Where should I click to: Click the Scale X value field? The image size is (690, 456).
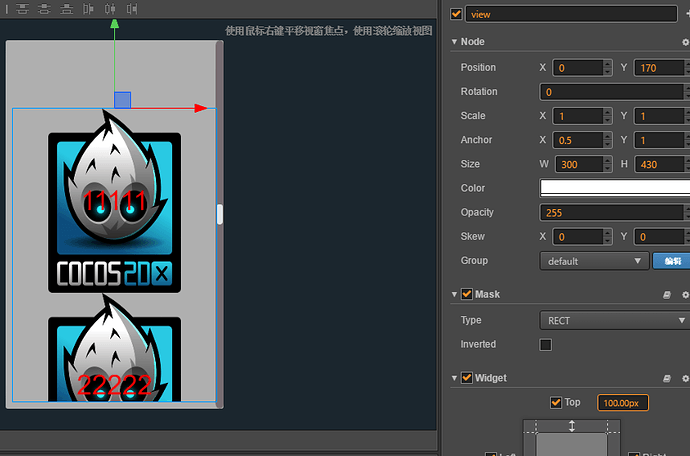(x=578, y=116)
